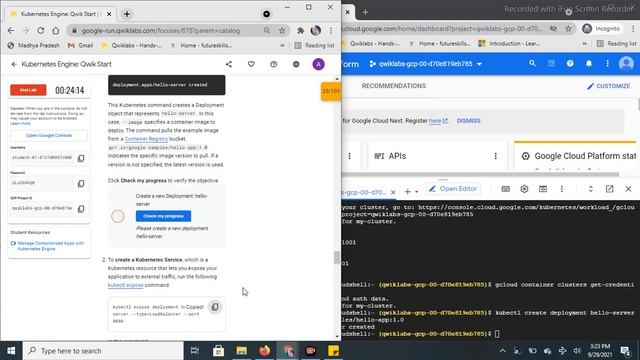Expand the Cloud Shell new-tab dropdown arrow

pyautogui.click(x=416, y=192)
